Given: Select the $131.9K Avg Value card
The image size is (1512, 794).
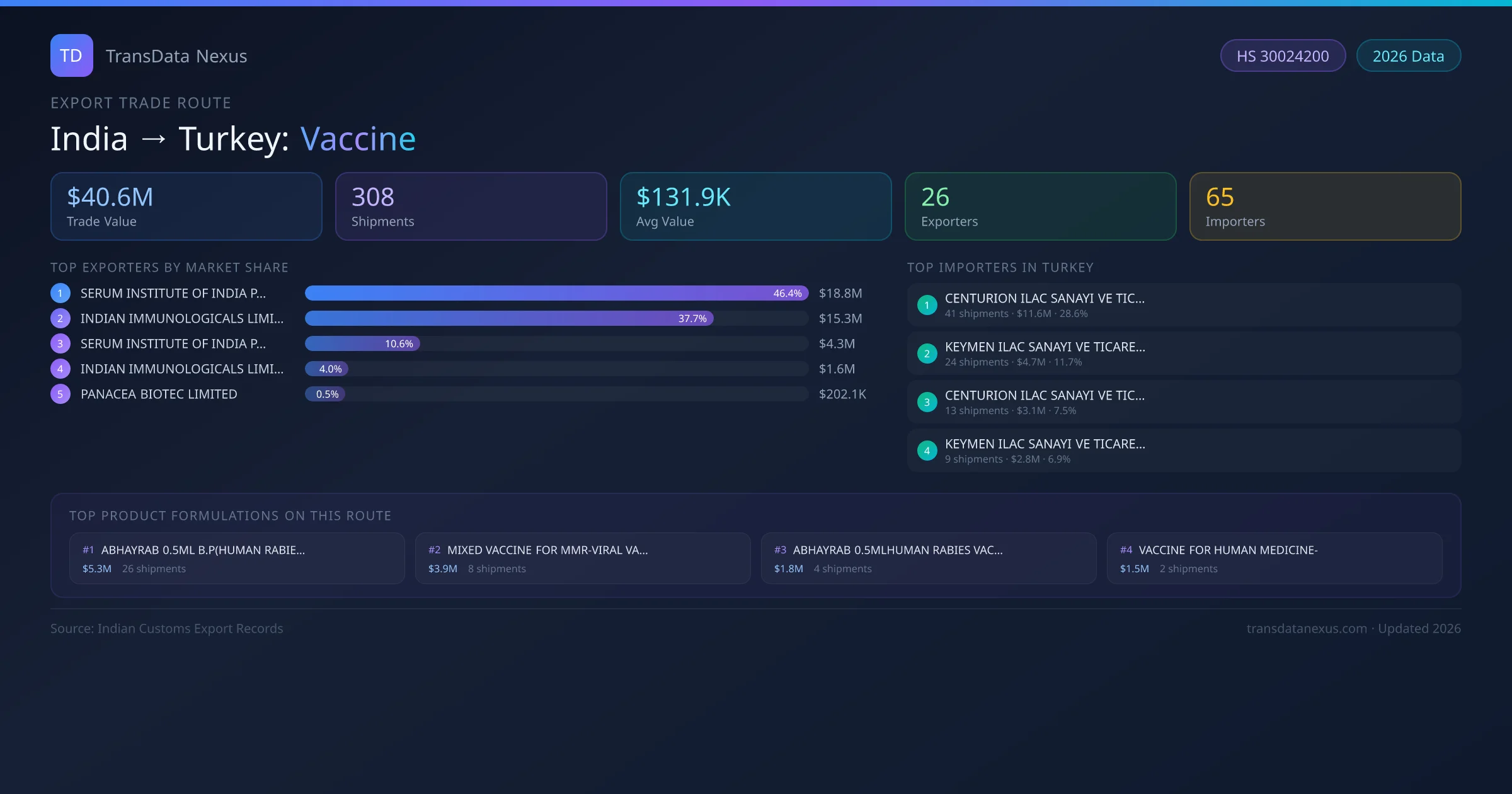Looking at the screenshot, I should [x=755, y=207].
